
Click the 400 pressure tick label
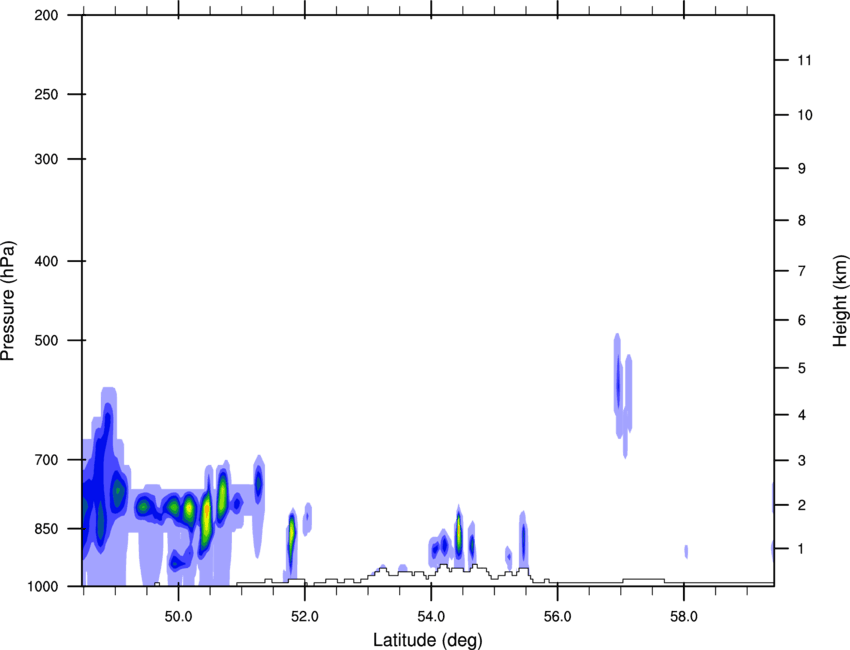click(x=46, y=261)
